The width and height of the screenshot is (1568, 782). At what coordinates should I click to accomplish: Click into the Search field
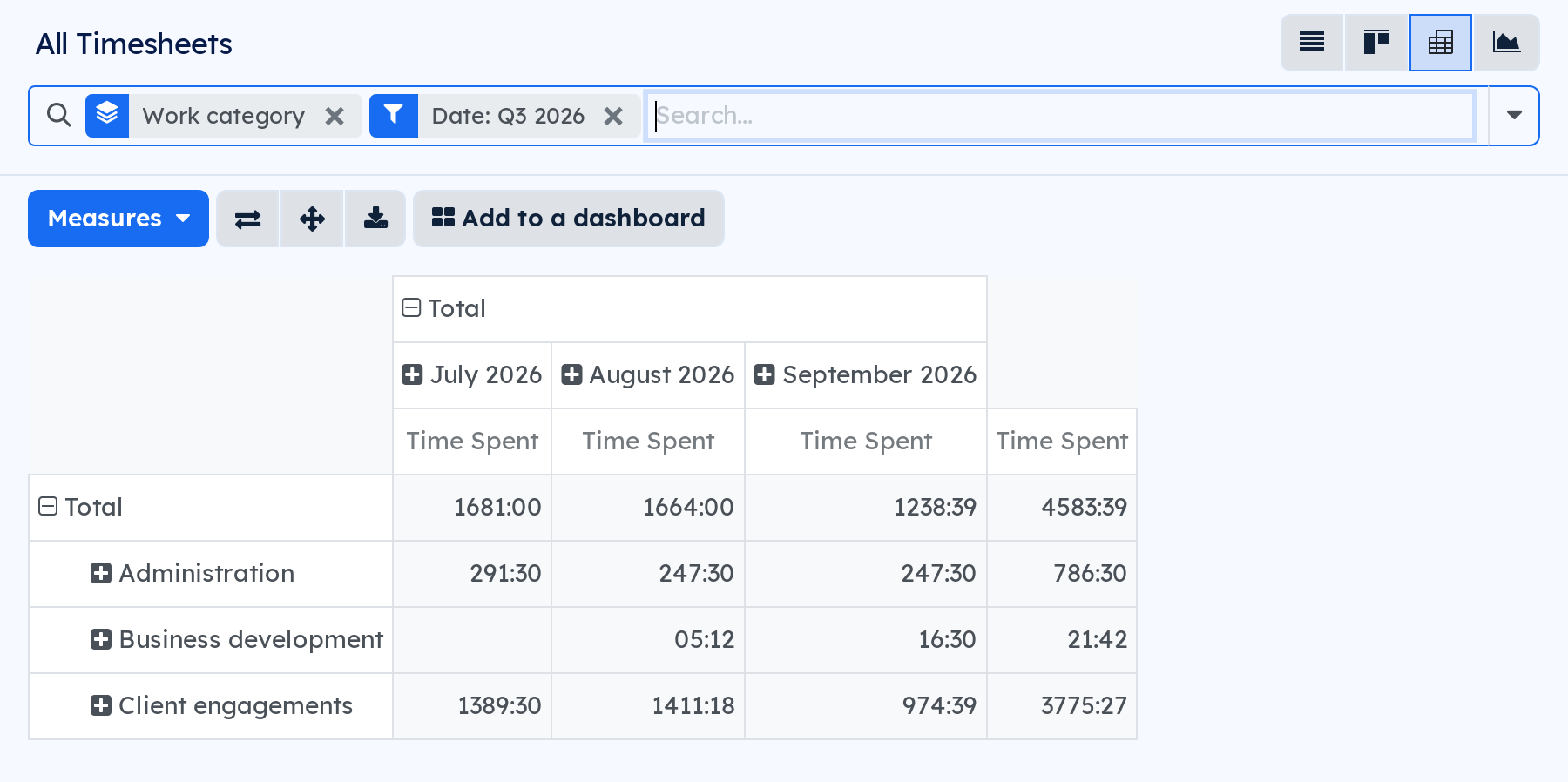point(1060,116)
